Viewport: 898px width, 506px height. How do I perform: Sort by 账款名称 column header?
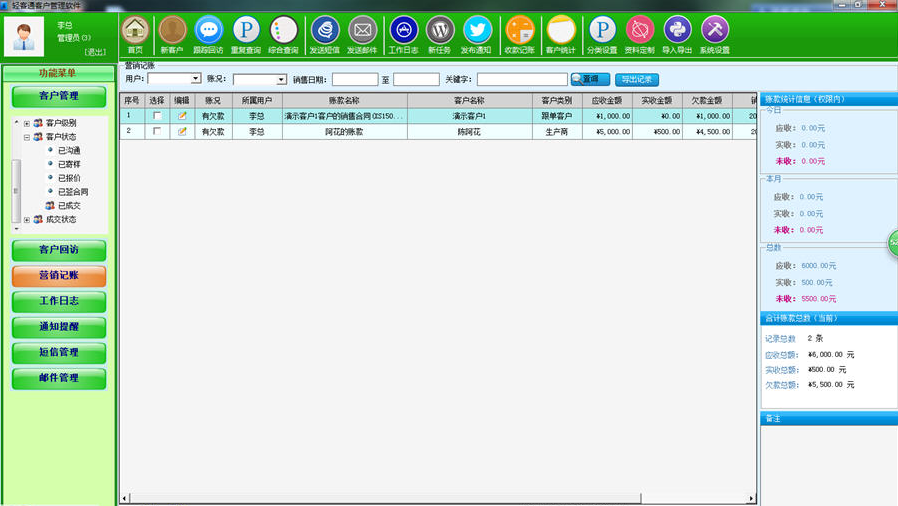click(x=345, y=100)
